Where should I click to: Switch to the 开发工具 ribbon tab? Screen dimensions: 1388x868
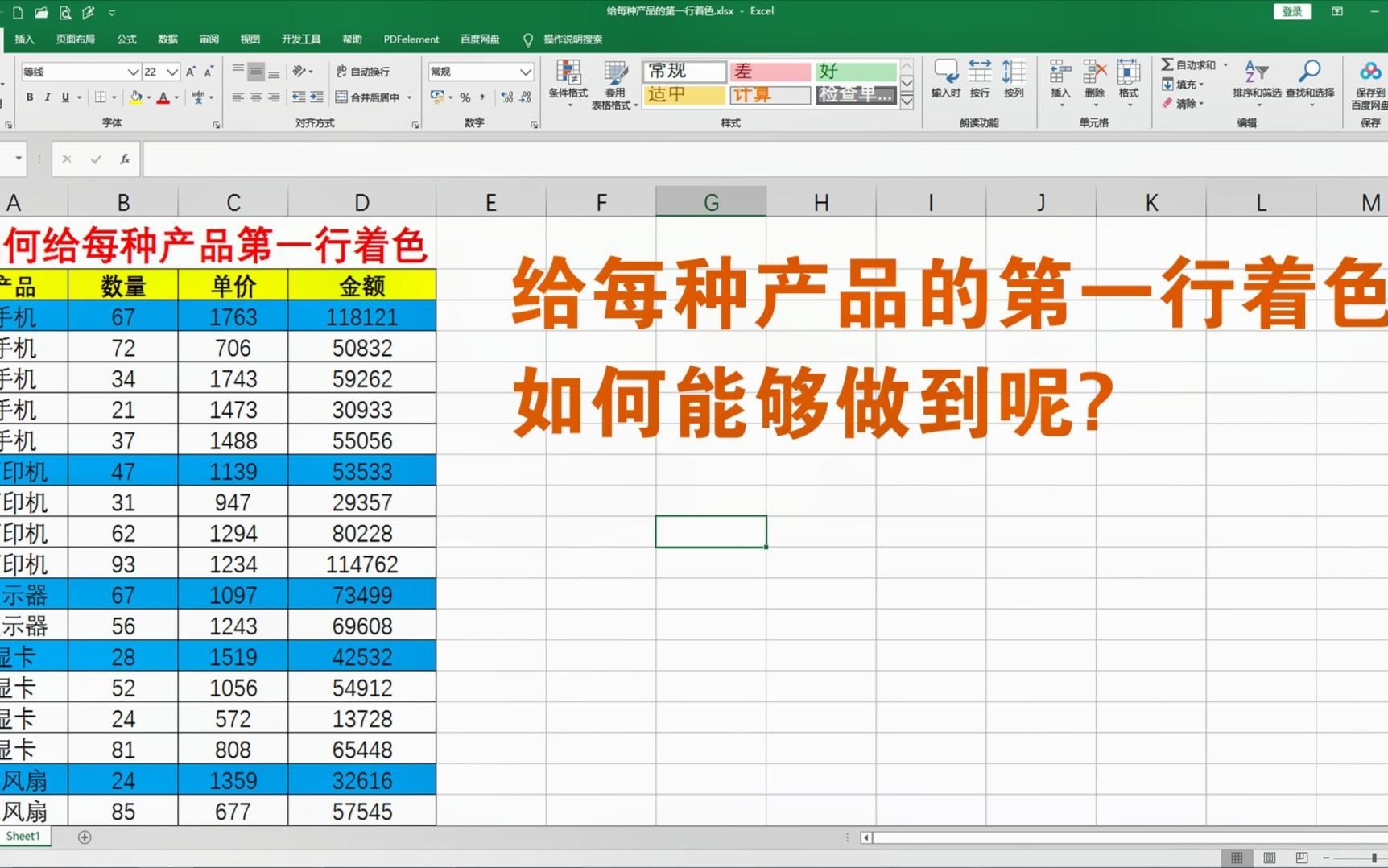point(300,39)
